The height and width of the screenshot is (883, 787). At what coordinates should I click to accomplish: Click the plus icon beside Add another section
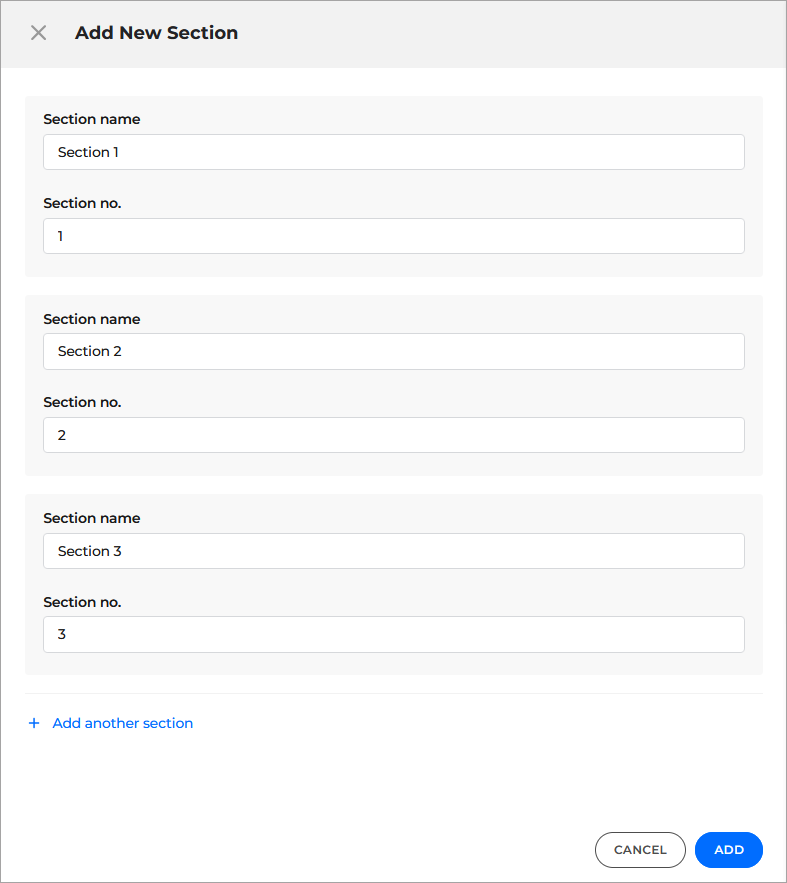(34, 723)
